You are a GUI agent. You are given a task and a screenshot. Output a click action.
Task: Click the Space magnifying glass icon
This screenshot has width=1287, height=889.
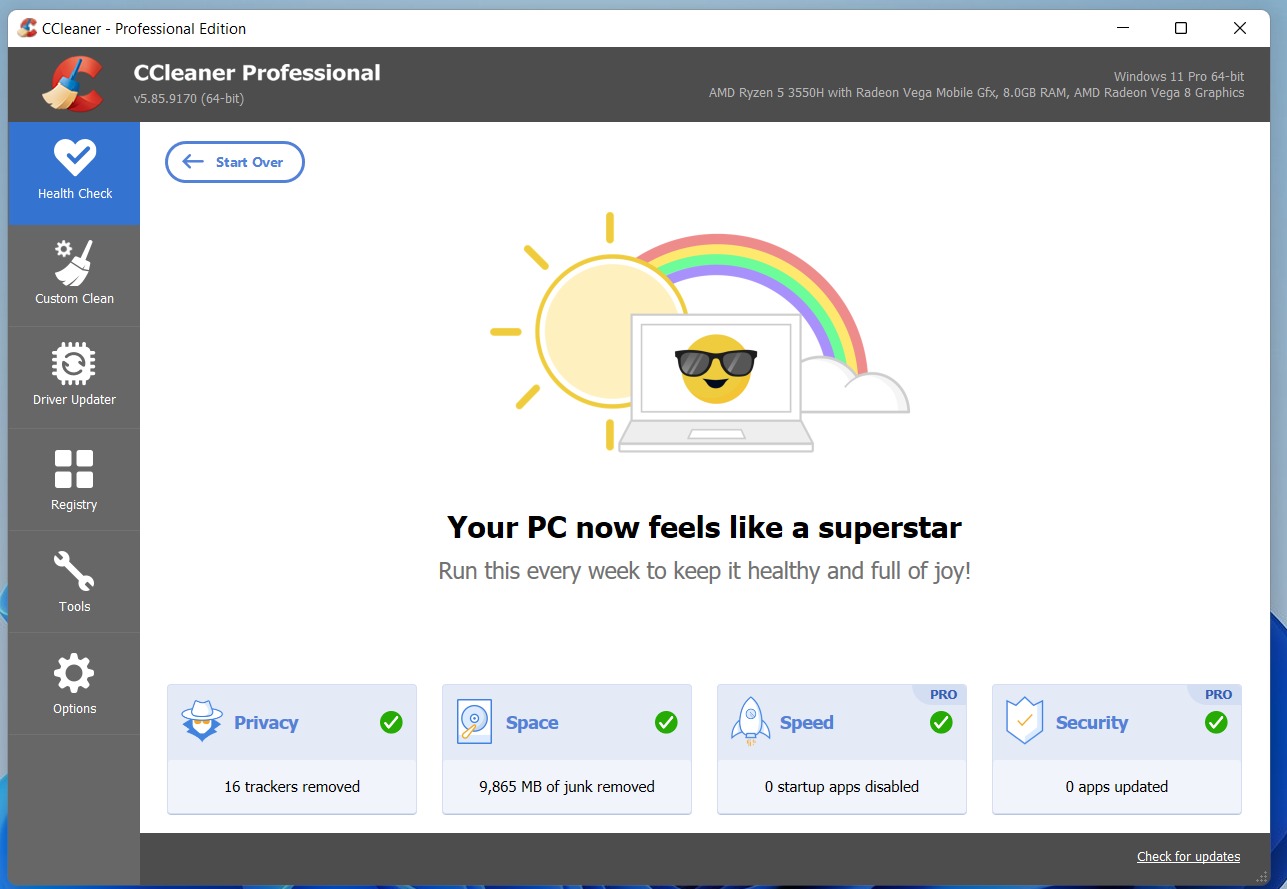click(476, 721)
